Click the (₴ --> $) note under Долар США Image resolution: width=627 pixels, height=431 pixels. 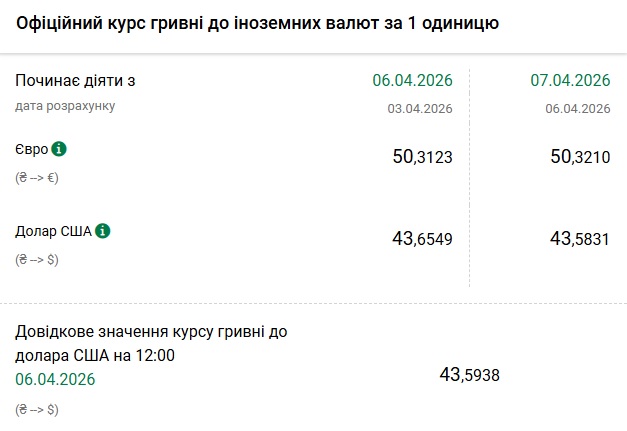coord(38,259)
